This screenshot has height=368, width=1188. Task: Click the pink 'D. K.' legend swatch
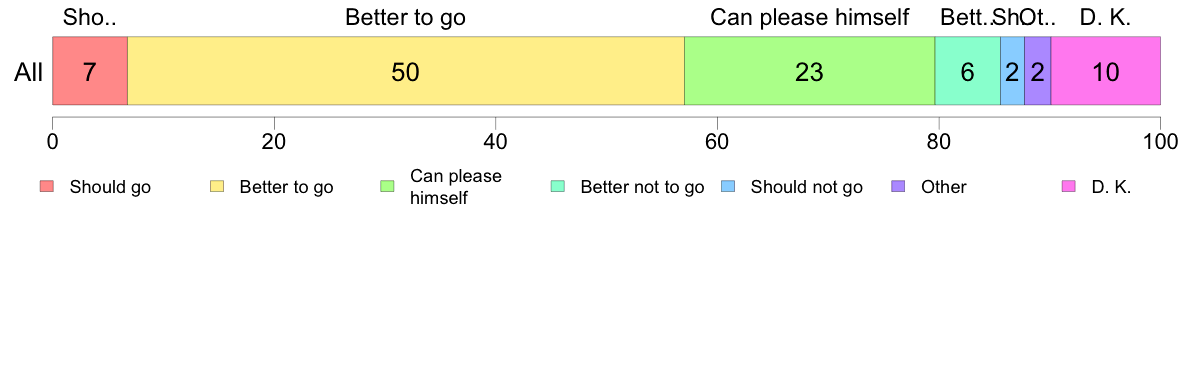[1069, 186]
